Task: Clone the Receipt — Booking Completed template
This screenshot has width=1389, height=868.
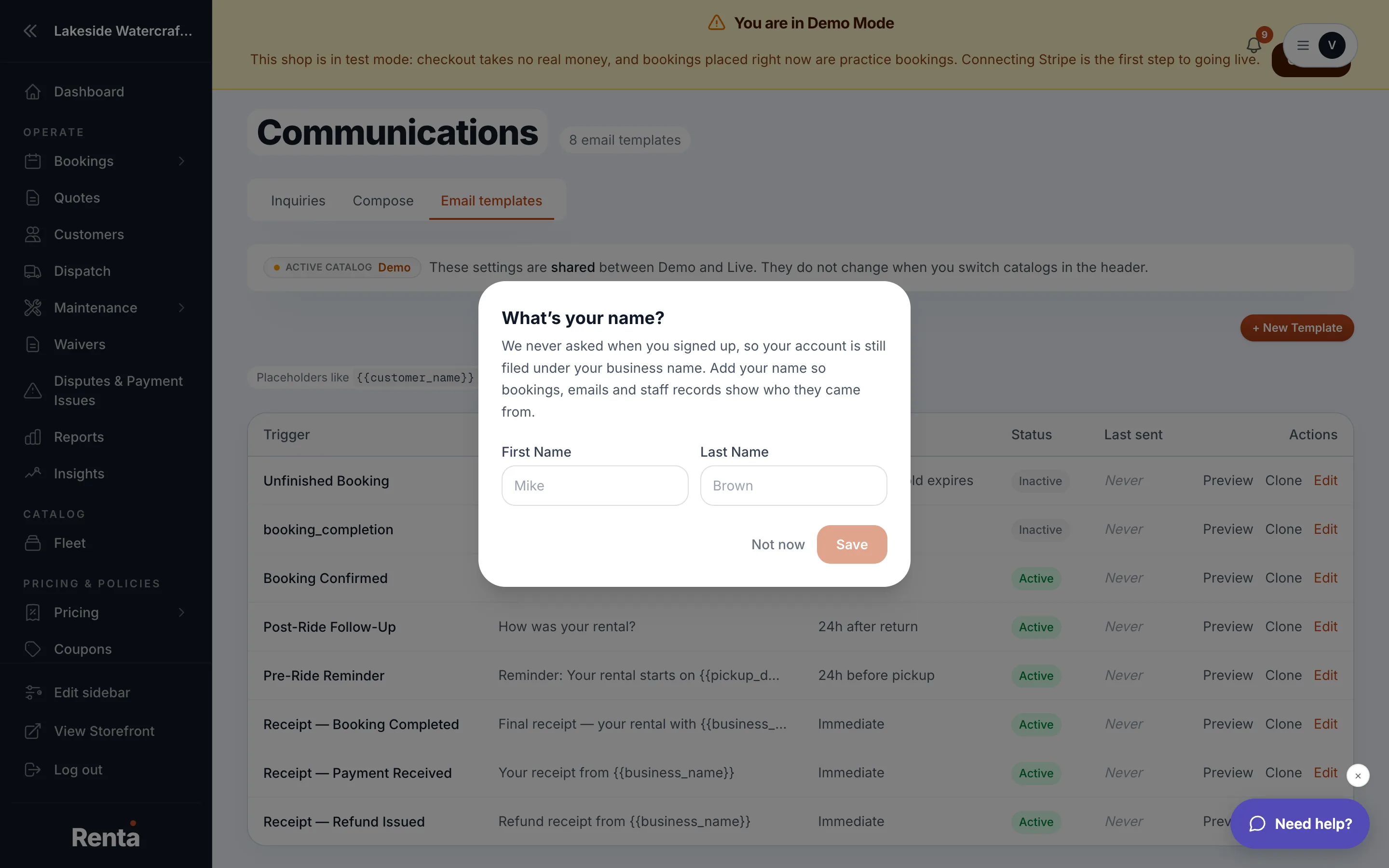Action: click(1283, 724)
